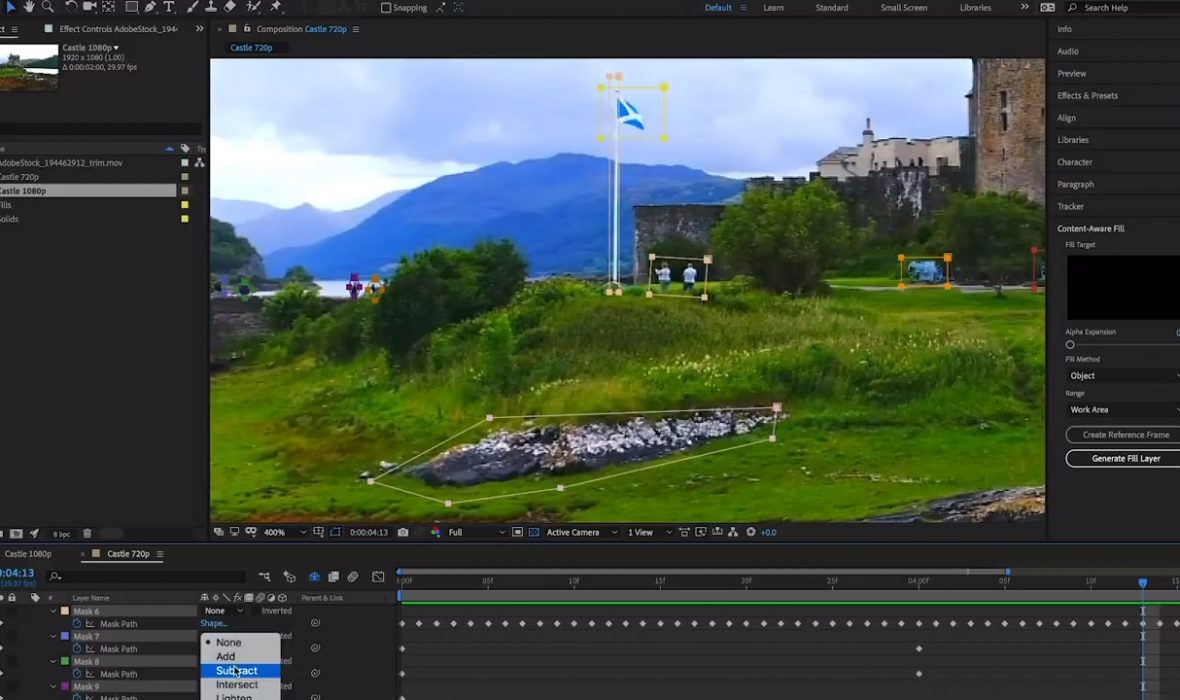Toggle transparency grid in viewer bar

pos(533,532)
